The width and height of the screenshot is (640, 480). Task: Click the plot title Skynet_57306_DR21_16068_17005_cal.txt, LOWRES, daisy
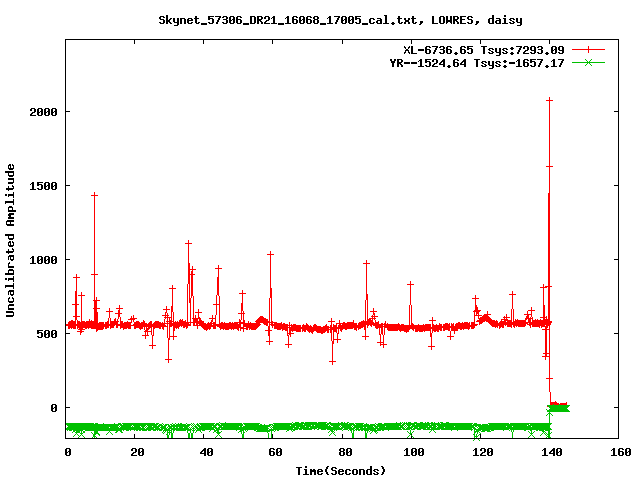coord(340,20)
